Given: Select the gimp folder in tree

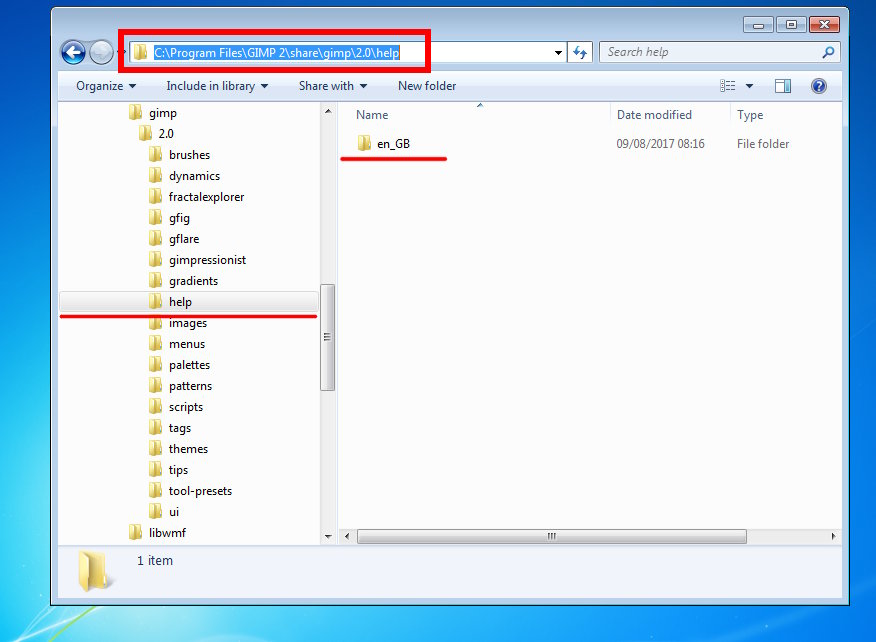Looking at the screenshot, I should (163, 113).
